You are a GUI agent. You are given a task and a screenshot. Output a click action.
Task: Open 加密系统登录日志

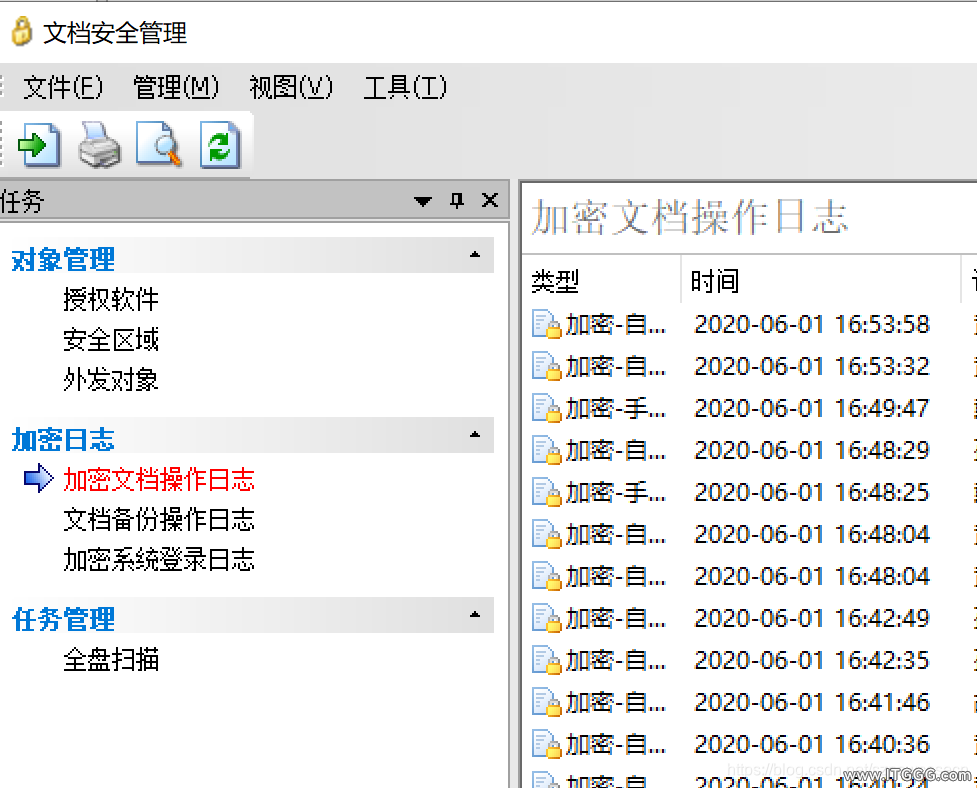[159, 559]
